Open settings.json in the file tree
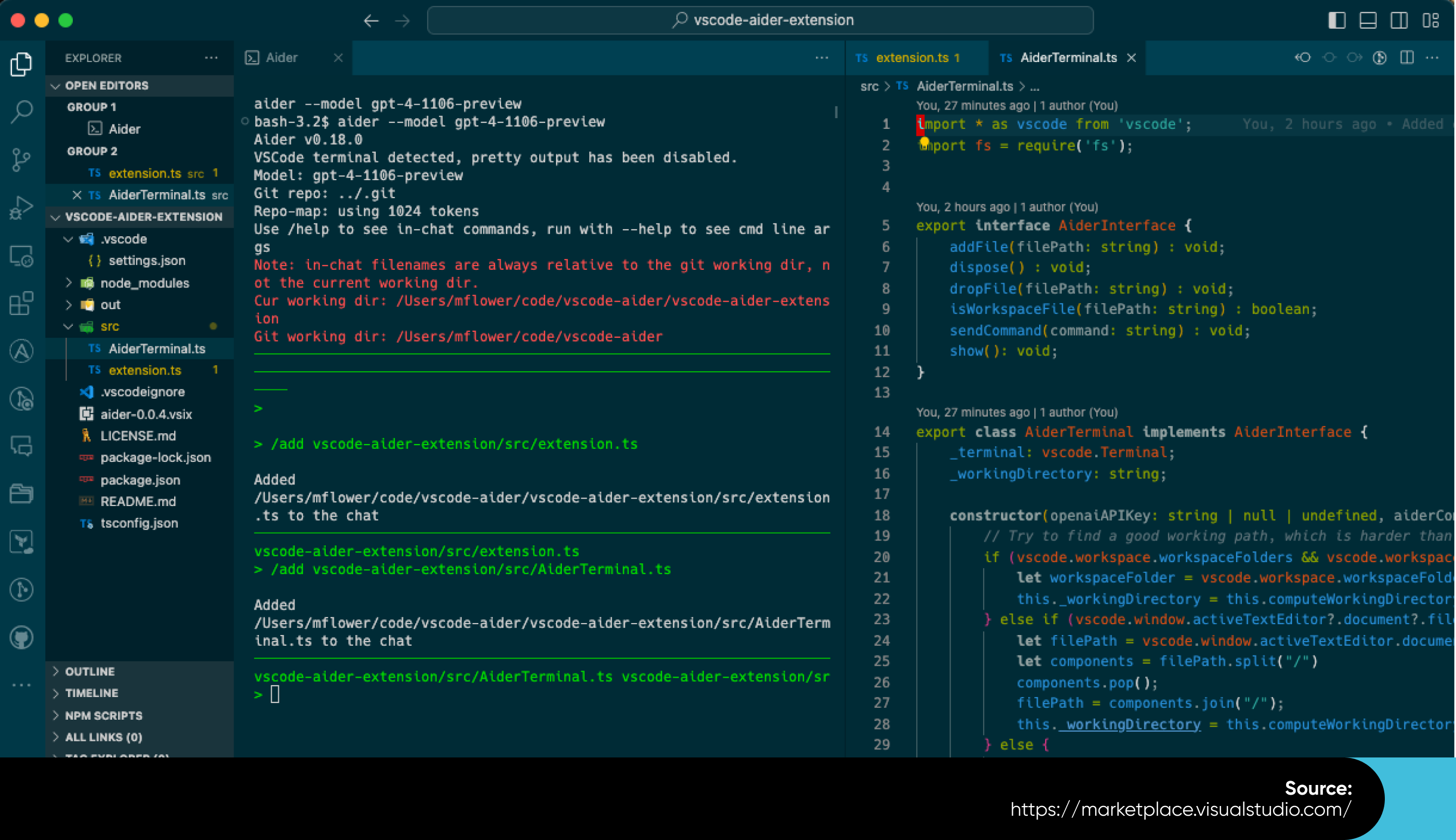This screenshot has height=840, width=1456. 140,261
